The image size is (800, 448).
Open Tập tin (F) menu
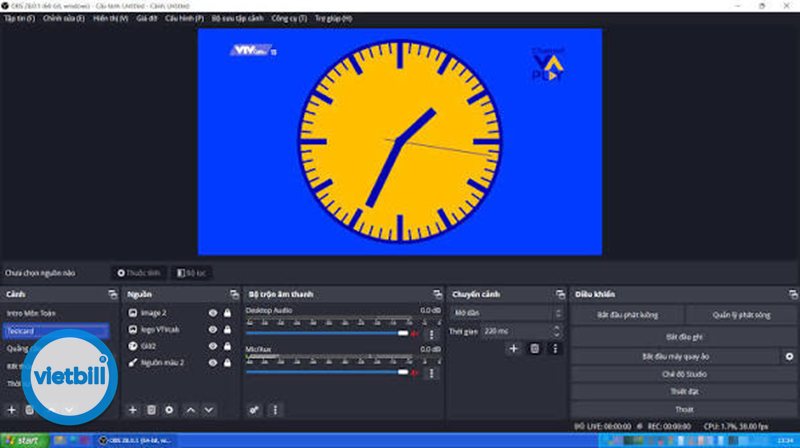(19, 18)
